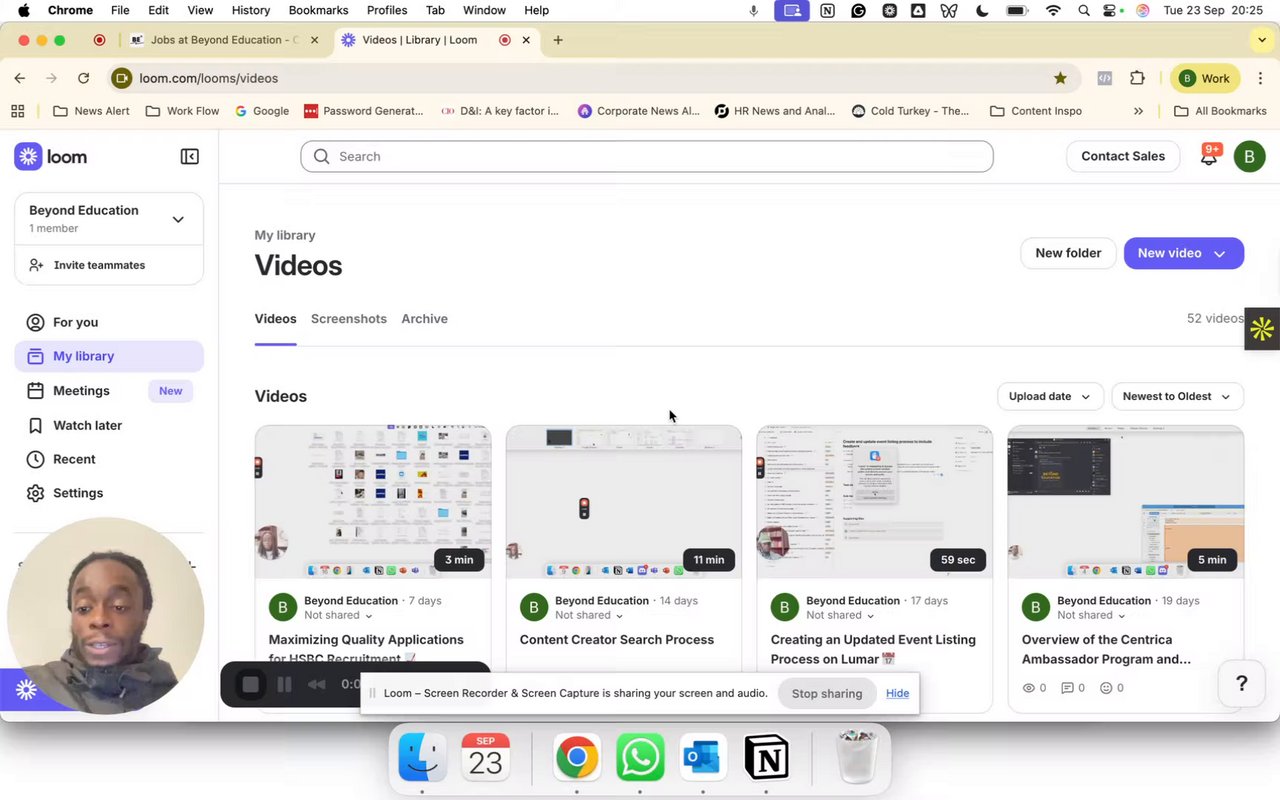Screen dimensions: 1280x800
Task: Collapse the sidebar with the panel icon
Action: (x=189, y=156)
